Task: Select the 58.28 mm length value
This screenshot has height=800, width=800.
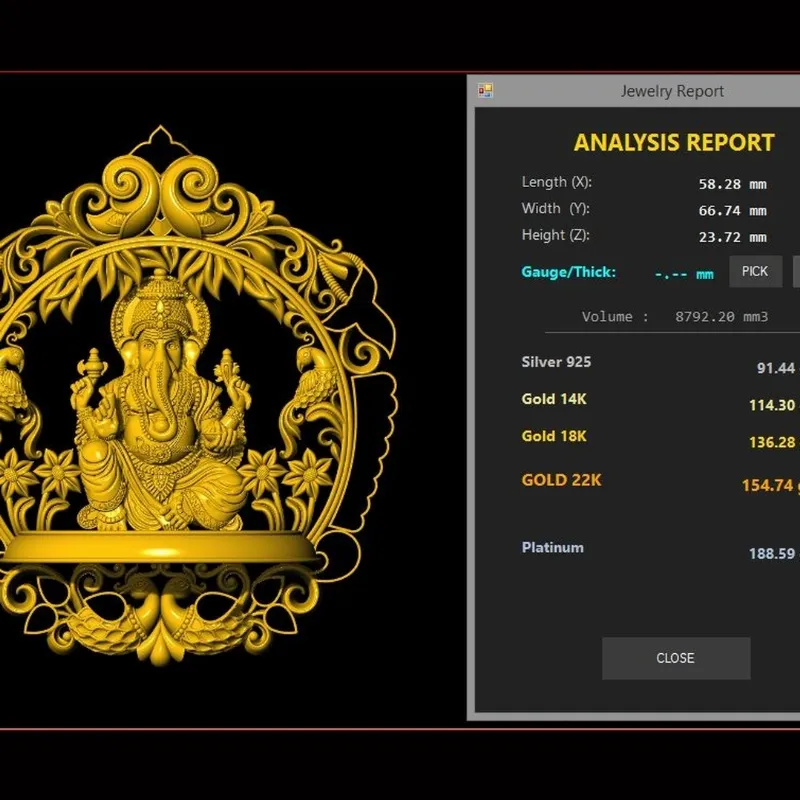Action: click(x=733, y=184)
